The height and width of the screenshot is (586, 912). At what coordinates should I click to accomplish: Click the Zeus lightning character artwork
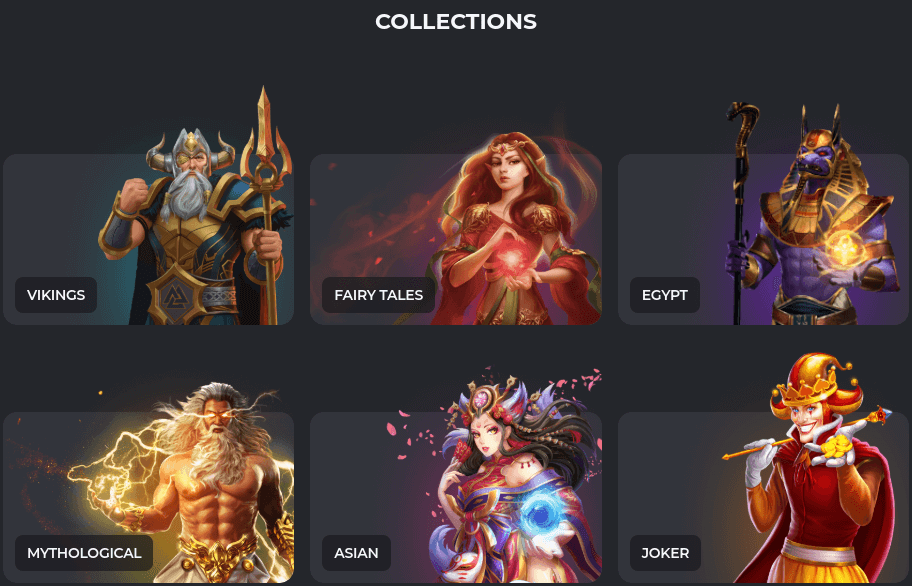[198, 483]
